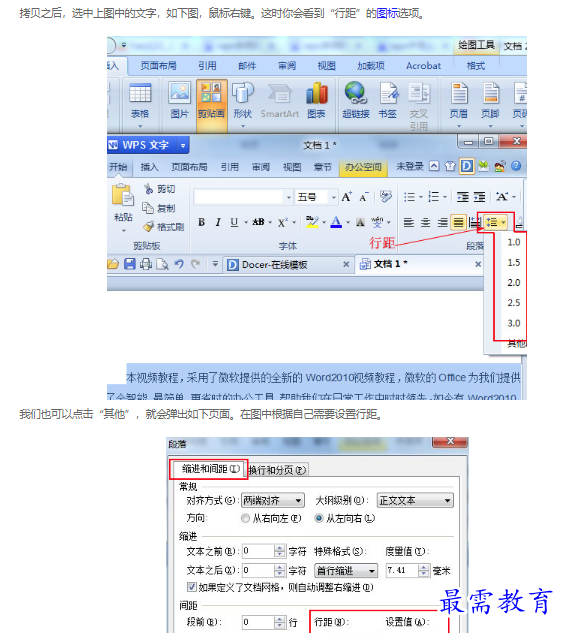Viewport: 561px width, 633px height.
Task: Click the Footer (页脚) icon
Action: coord(490,93)
